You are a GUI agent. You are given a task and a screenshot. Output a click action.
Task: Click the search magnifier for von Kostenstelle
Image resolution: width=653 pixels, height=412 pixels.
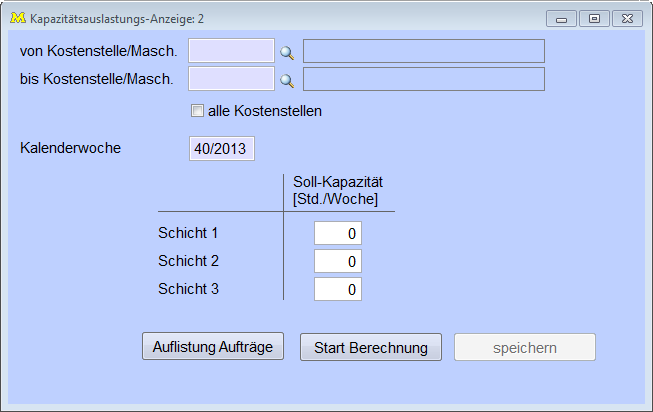[287, 52]
